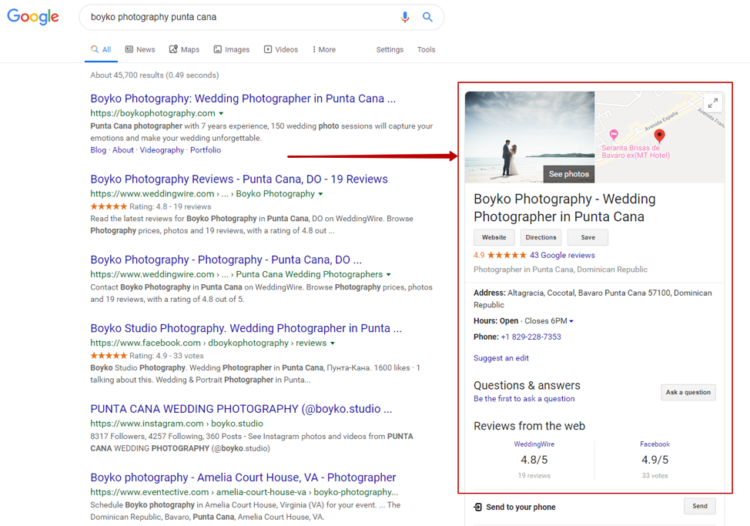The image size is (750, 526).
Task: Call phone number +1 829-228-7353
Action: pyautogui.click(x=531, y=337)
